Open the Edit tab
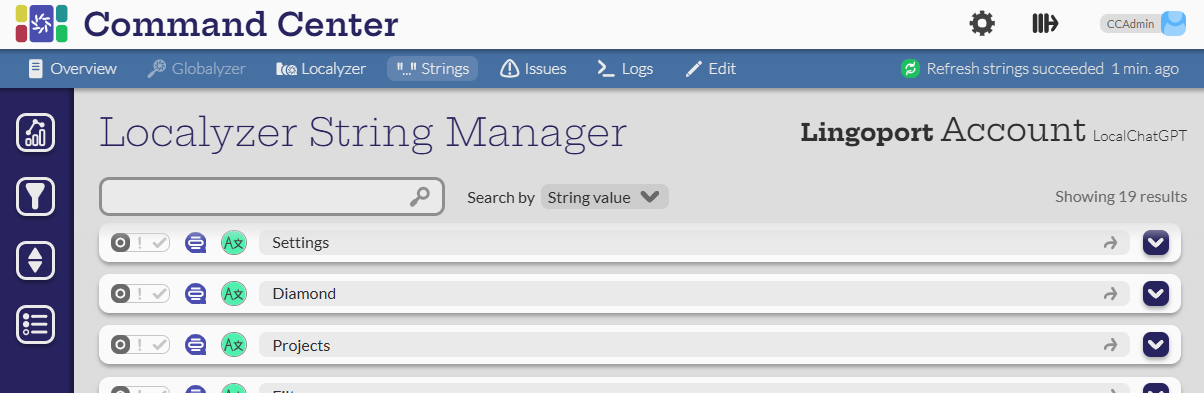 point(710,69)
